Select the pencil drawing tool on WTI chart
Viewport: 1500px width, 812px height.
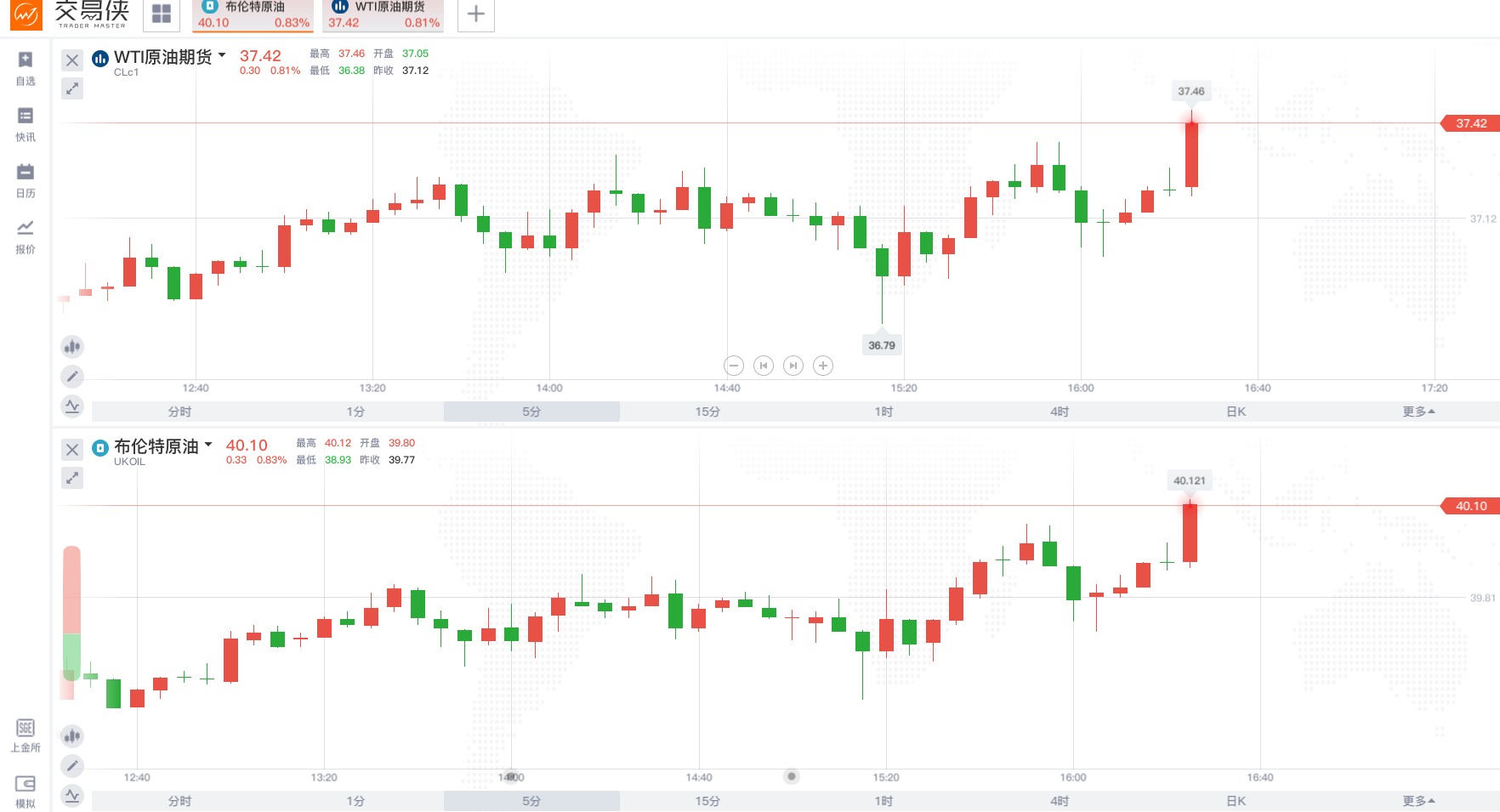point(72,376)
